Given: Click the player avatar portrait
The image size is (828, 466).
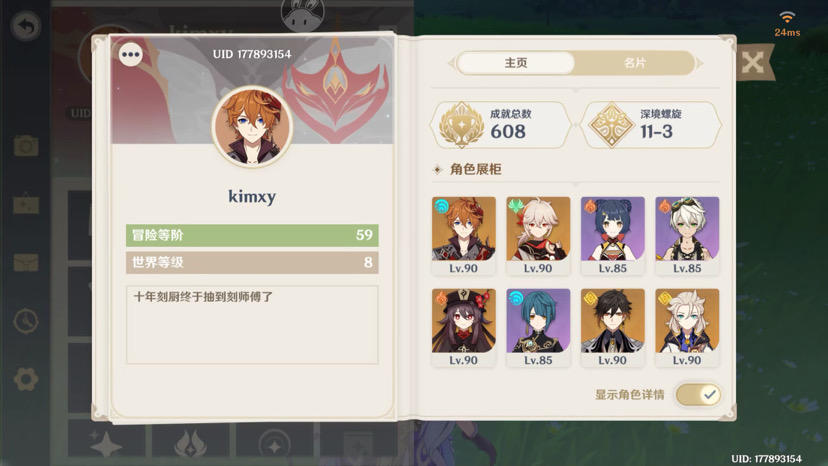Looking at the screenshot, I should [x=252, y=127].
